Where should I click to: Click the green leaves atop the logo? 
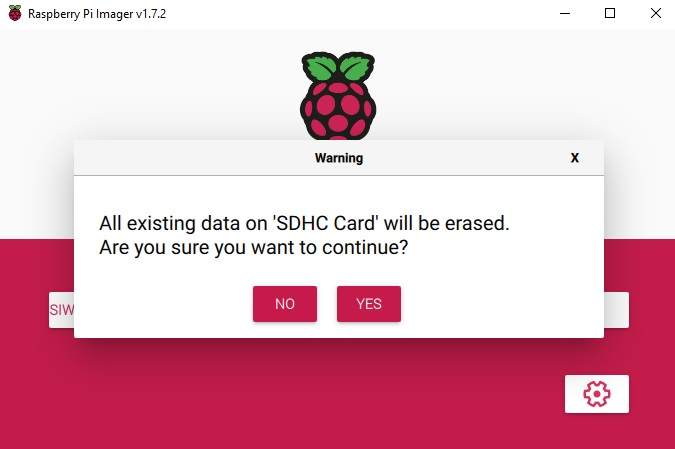pos(337,67)
